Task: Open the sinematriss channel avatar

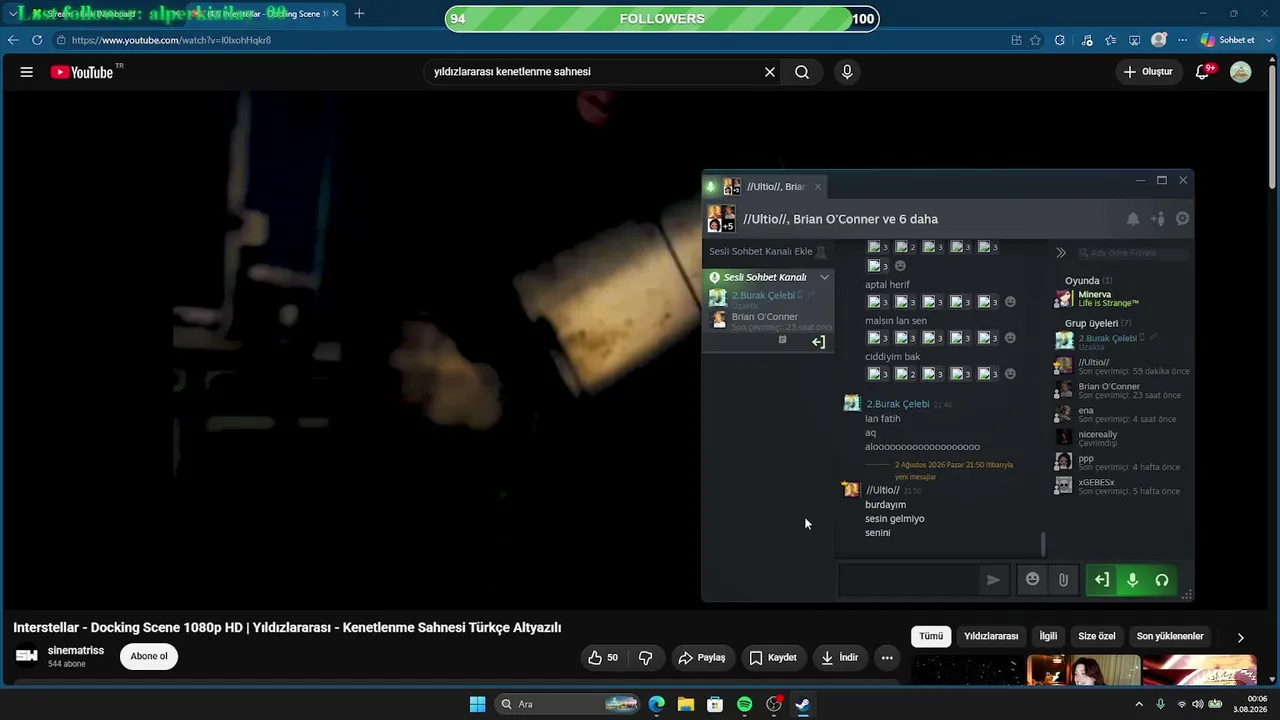Action: pyautogui.click(x=27, y=656)
